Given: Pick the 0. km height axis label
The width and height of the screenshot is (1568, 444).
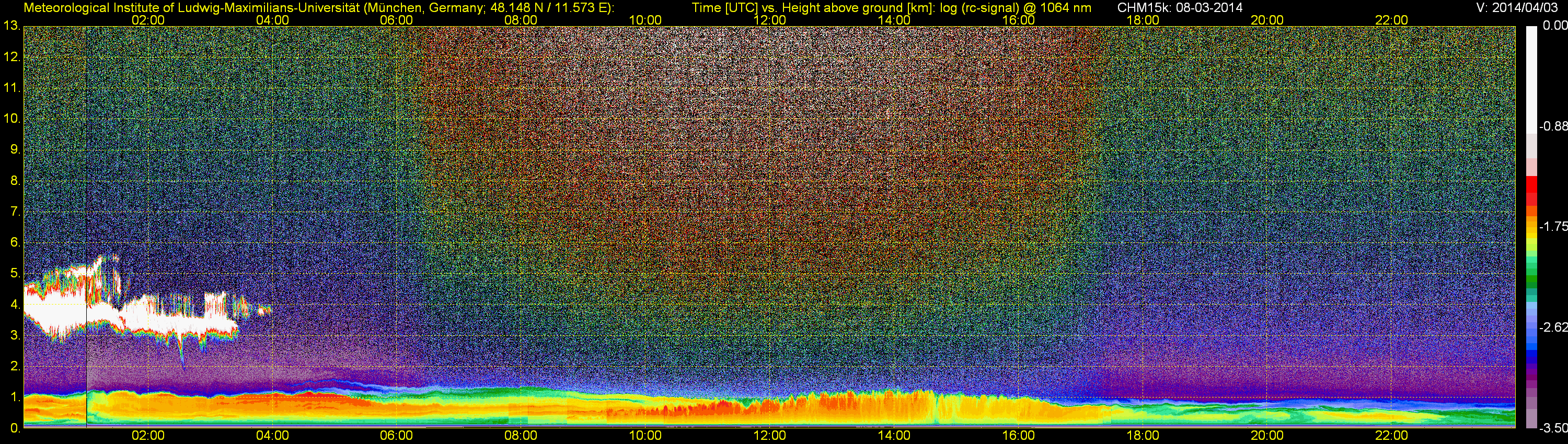Looking at the screenshot, I should click(16, 428).
